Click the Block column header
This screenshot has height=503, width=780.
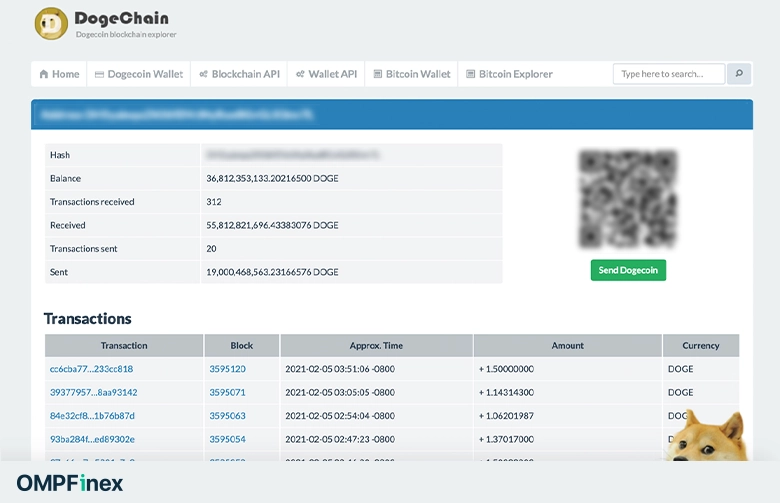point(242,346)
